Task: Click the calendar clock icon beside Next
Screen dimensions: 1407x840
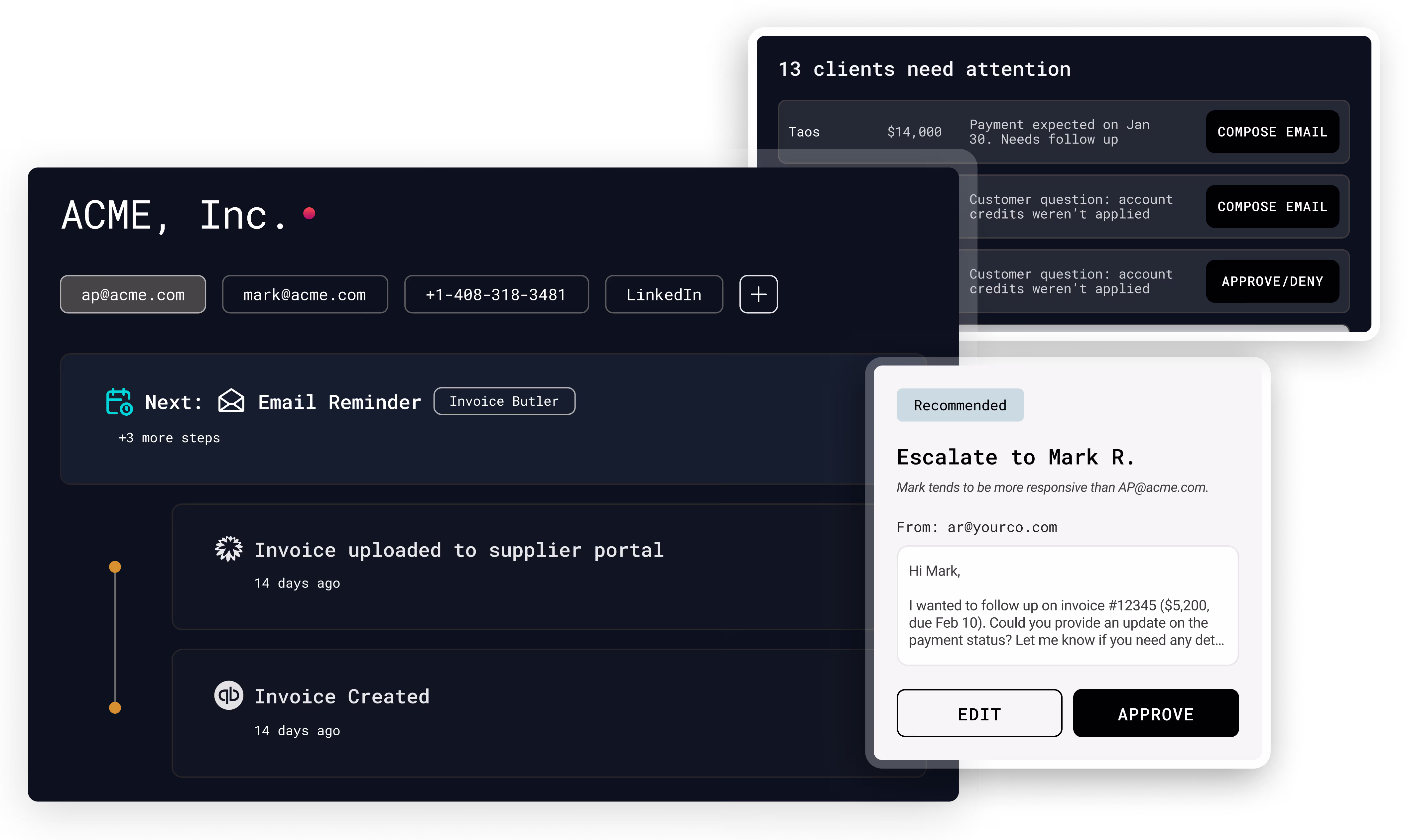Action: pyautogui.click(x=119, y=402)
